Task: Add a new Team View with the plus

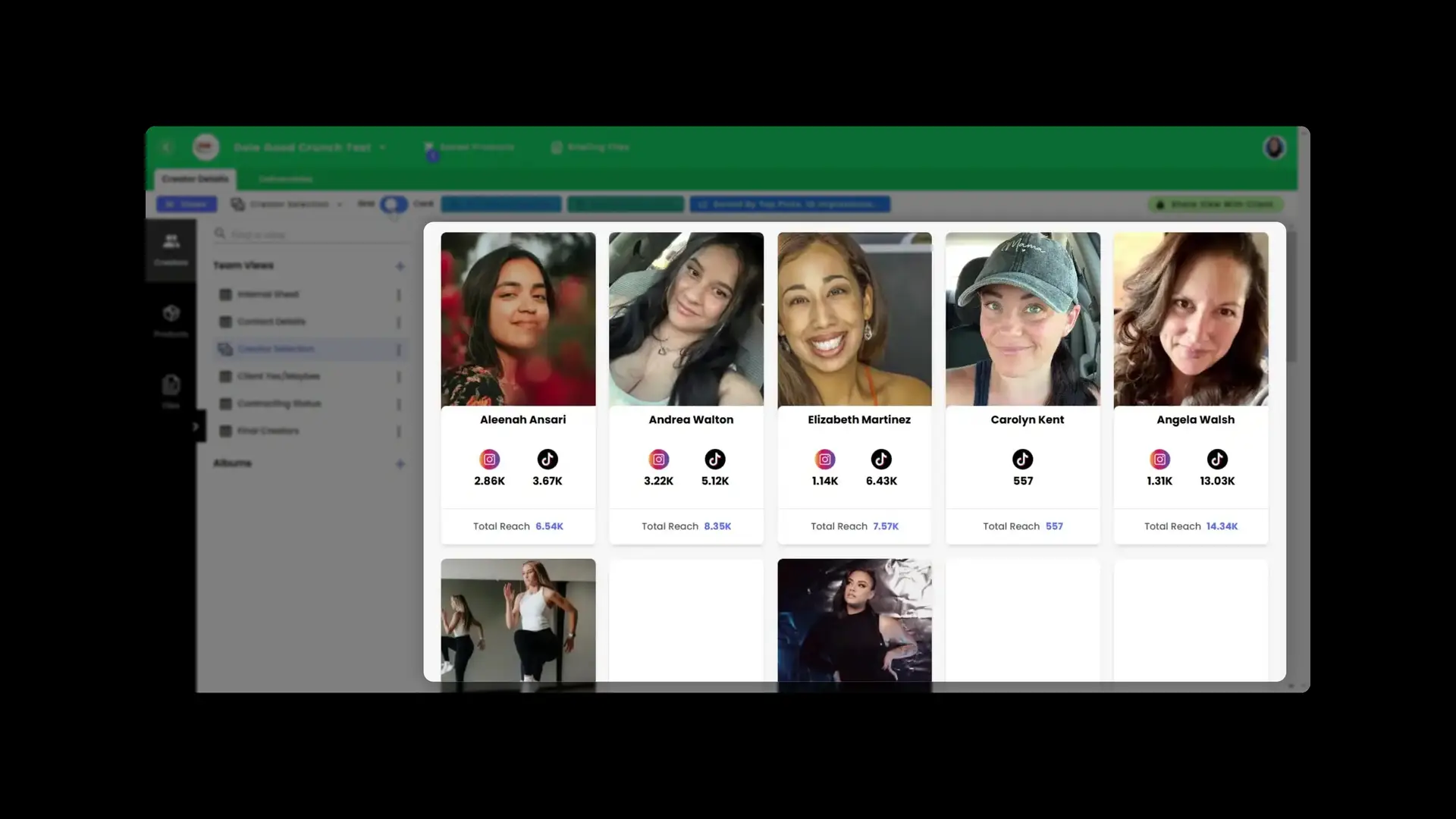Action: click(400, 265)
